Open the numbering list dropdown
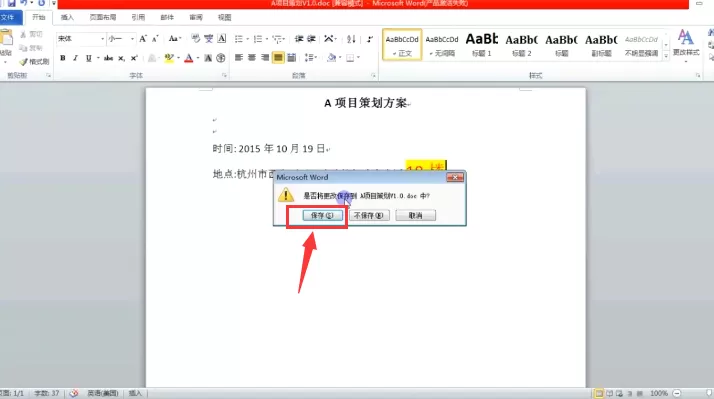The image size is (714, 399). pyautogui.click(x=267, y=39)
